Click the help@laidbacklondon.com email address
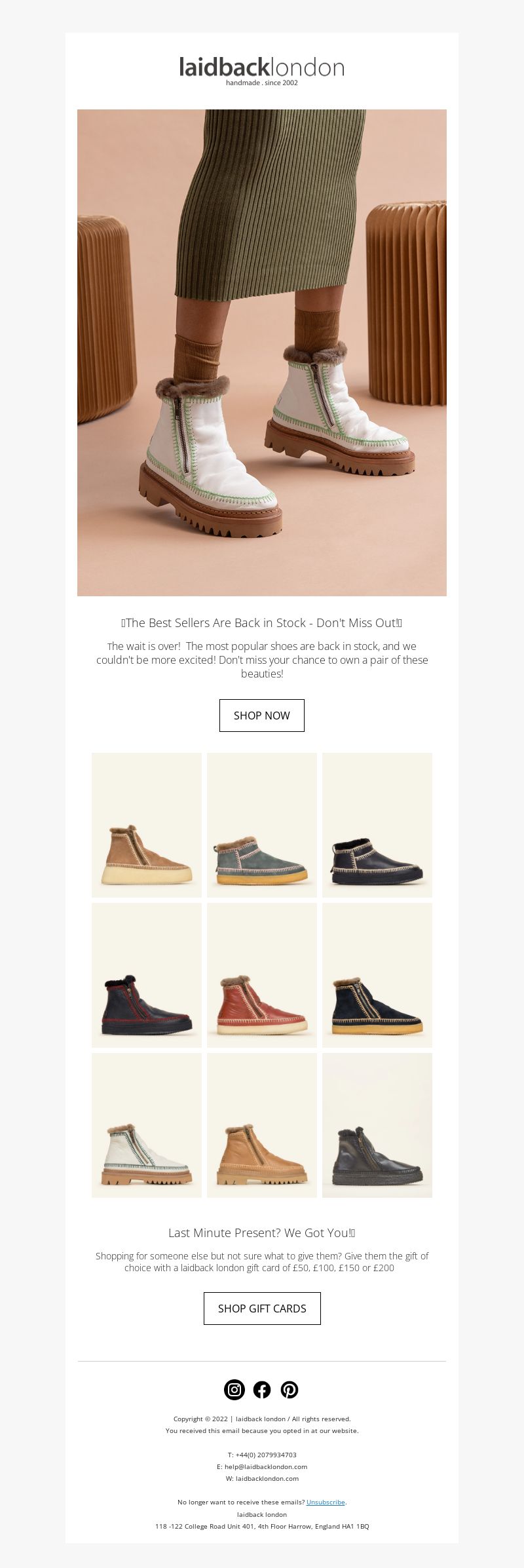 point(266,1466)
